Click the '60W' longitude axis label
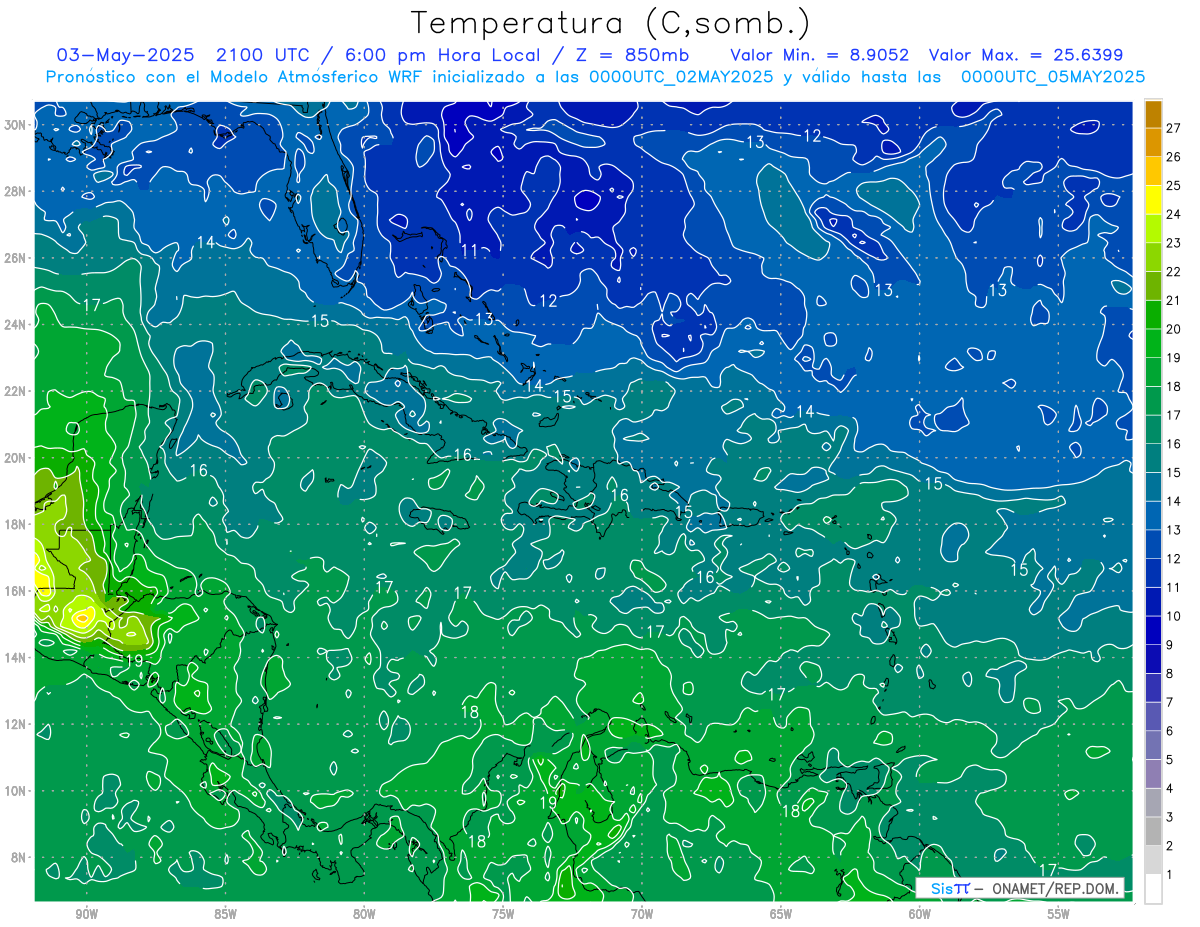Screen dimensions: 1200x927 (x=920, y=914)
